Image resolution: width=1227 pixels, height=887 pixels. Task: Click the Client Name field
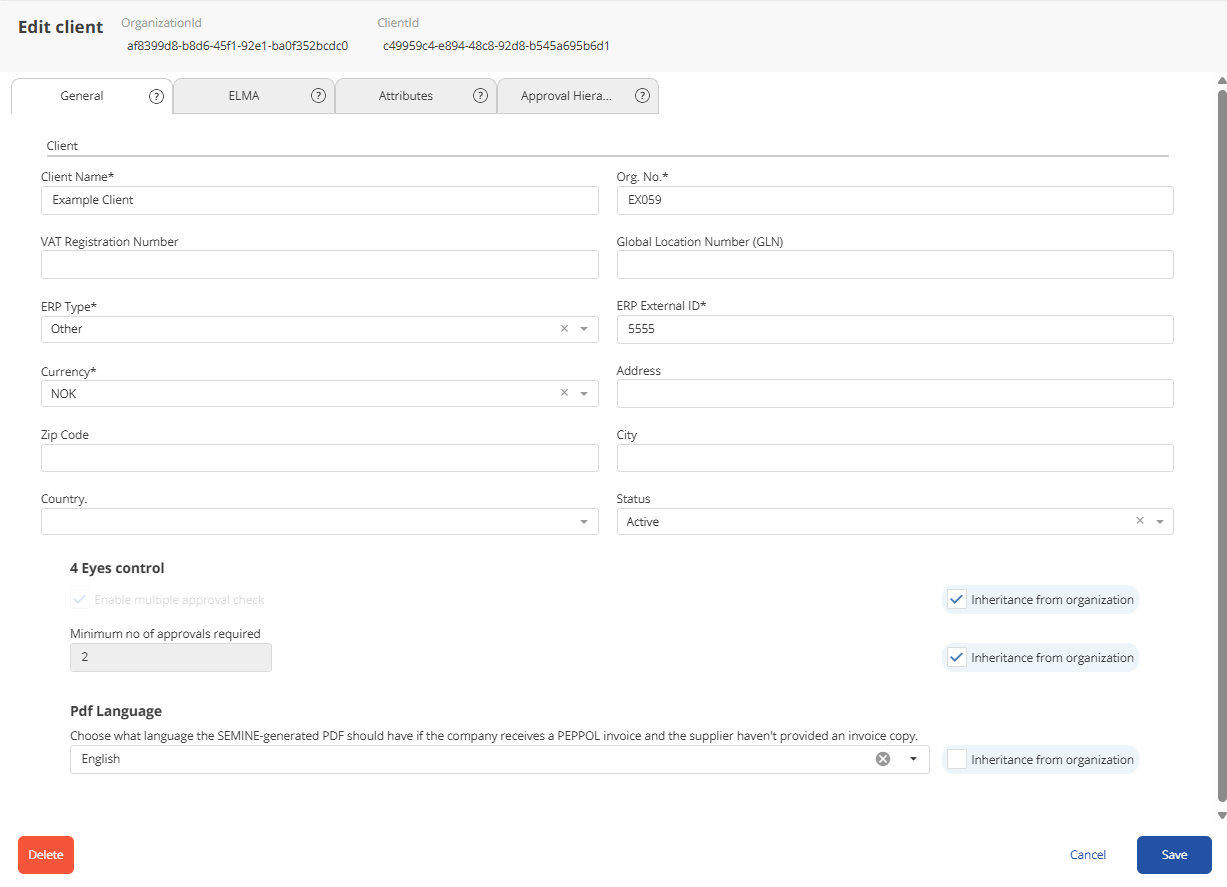click(320, 200)
